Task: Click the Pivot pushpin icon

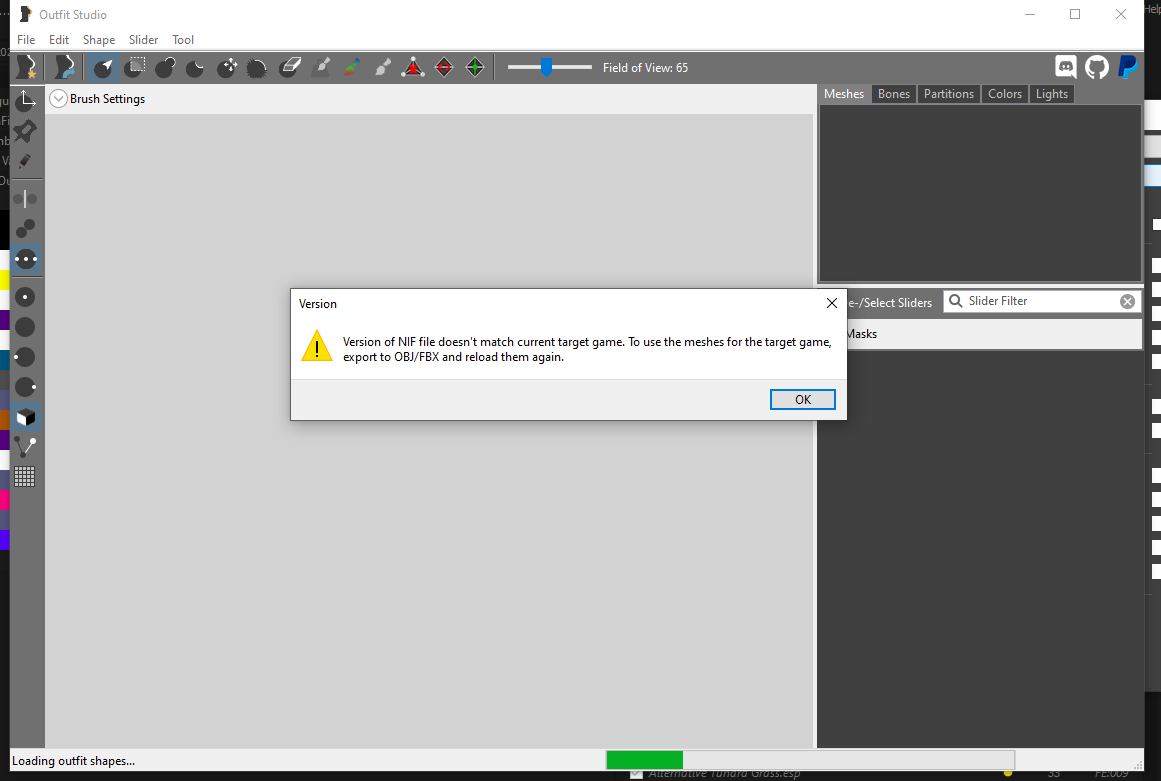Action: (x=26, y=131)
